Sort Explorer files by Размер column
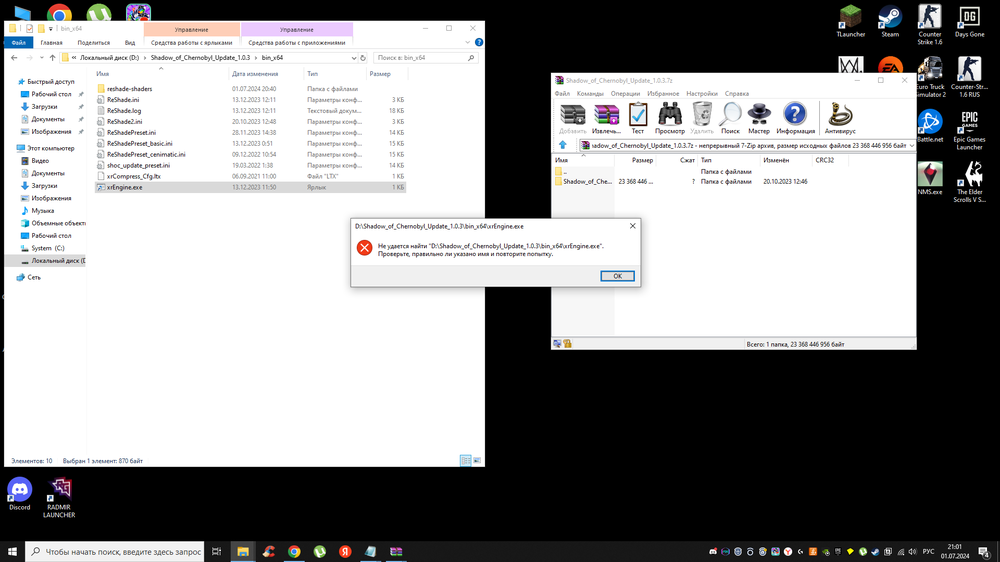This screenshot has width=1000, height=562. coord(380,74)
